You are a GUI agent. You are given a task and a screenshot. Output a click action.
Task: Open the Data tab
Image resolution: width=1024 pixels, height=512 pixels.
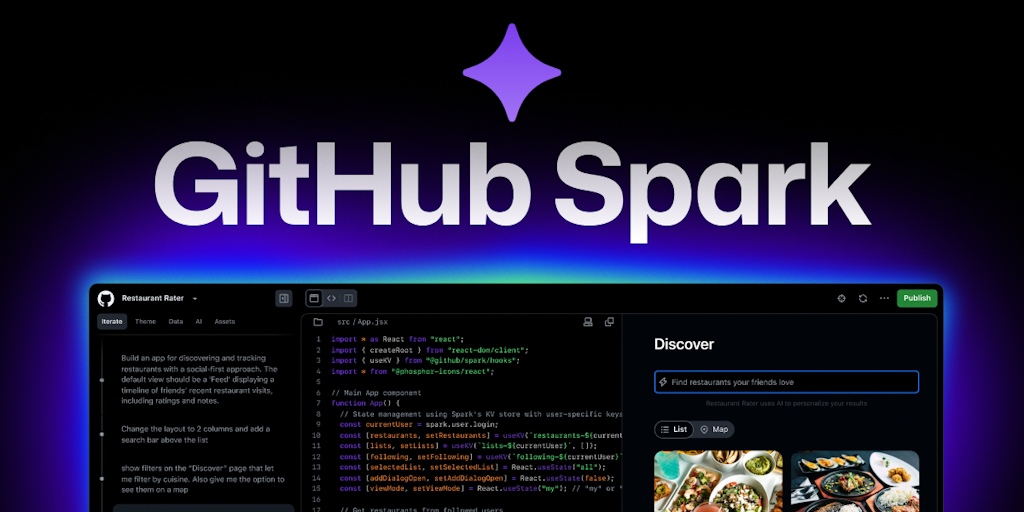(176, 321)
